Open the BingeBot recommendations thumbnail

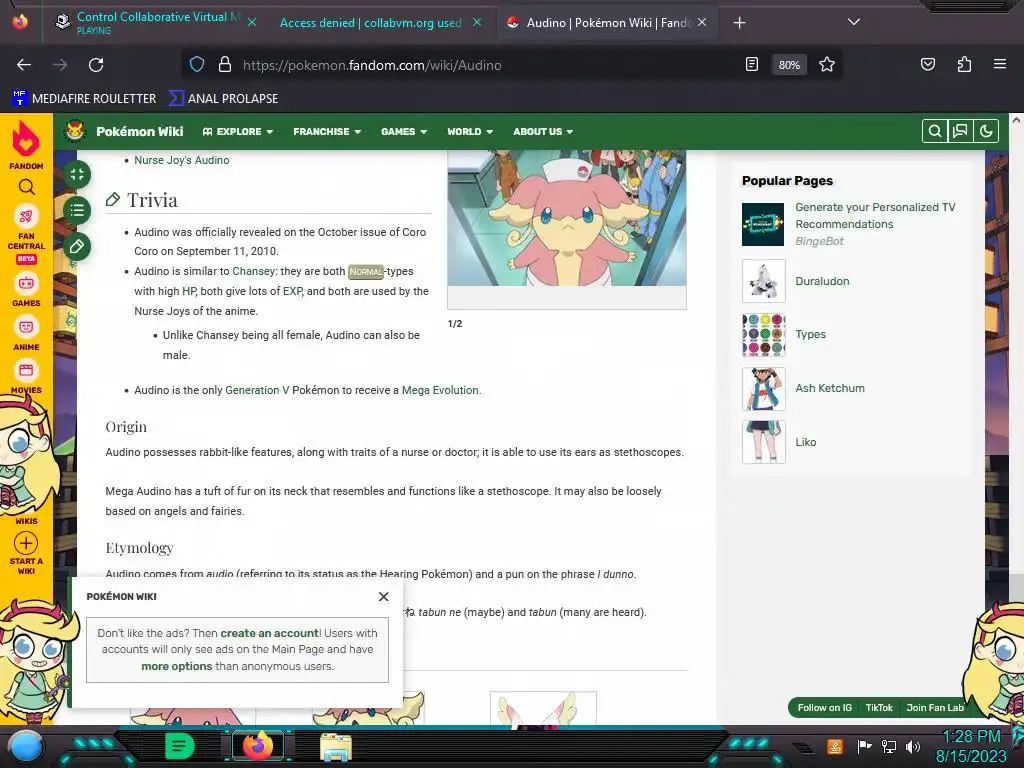(763, 224)
